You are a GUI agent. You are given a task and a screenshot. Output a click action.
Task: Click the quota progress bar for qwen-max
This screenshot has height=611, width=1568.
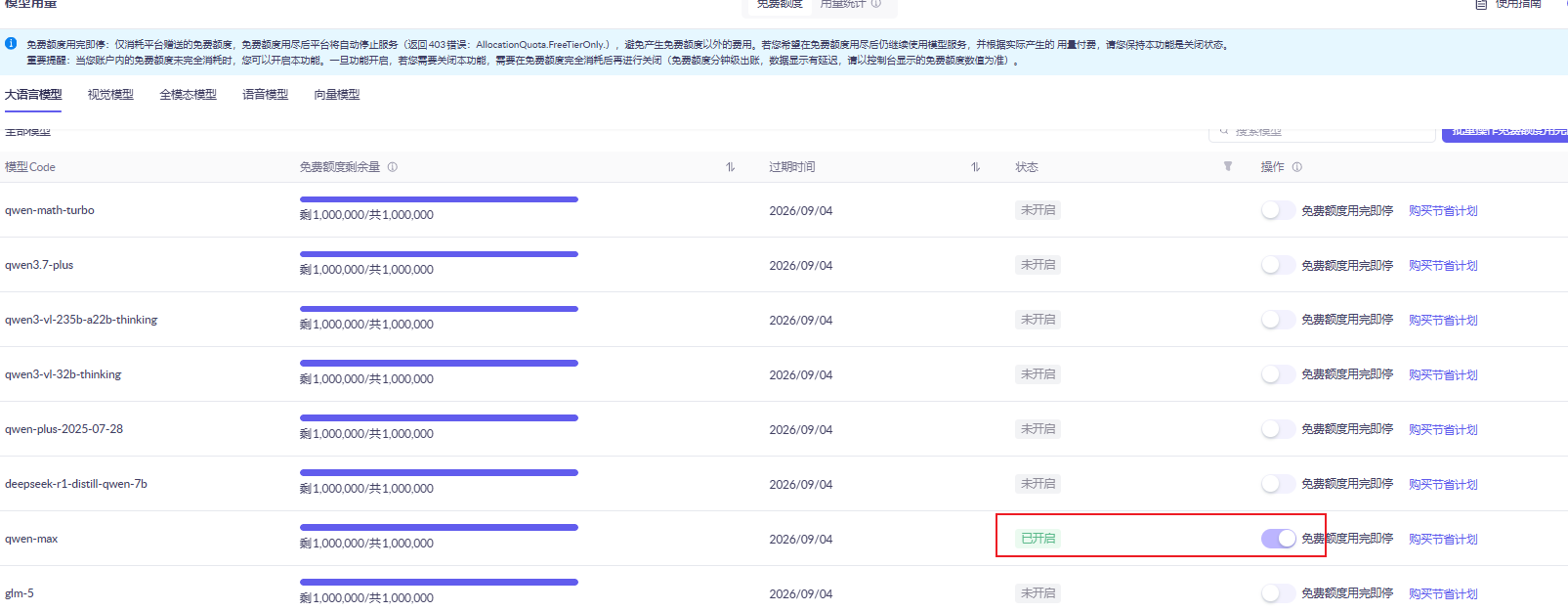click(x=439, y=528)
